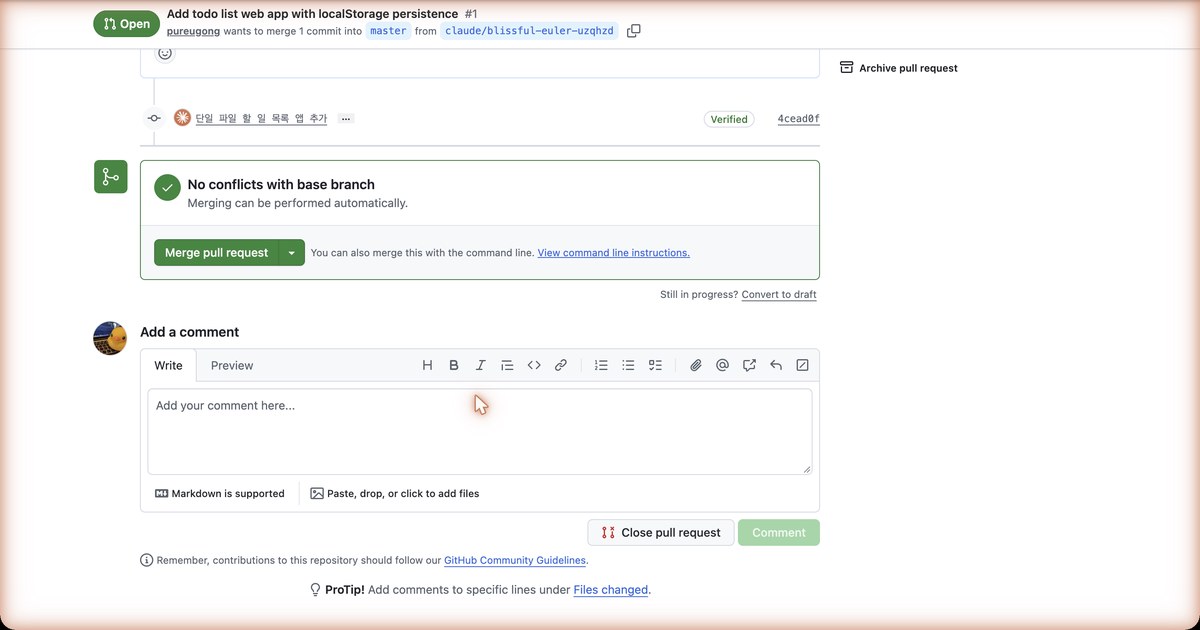Click claude/blissful-euler-uzqhzd branch label
Screen dimensions: 1200x630
click(x=529, y=31)
